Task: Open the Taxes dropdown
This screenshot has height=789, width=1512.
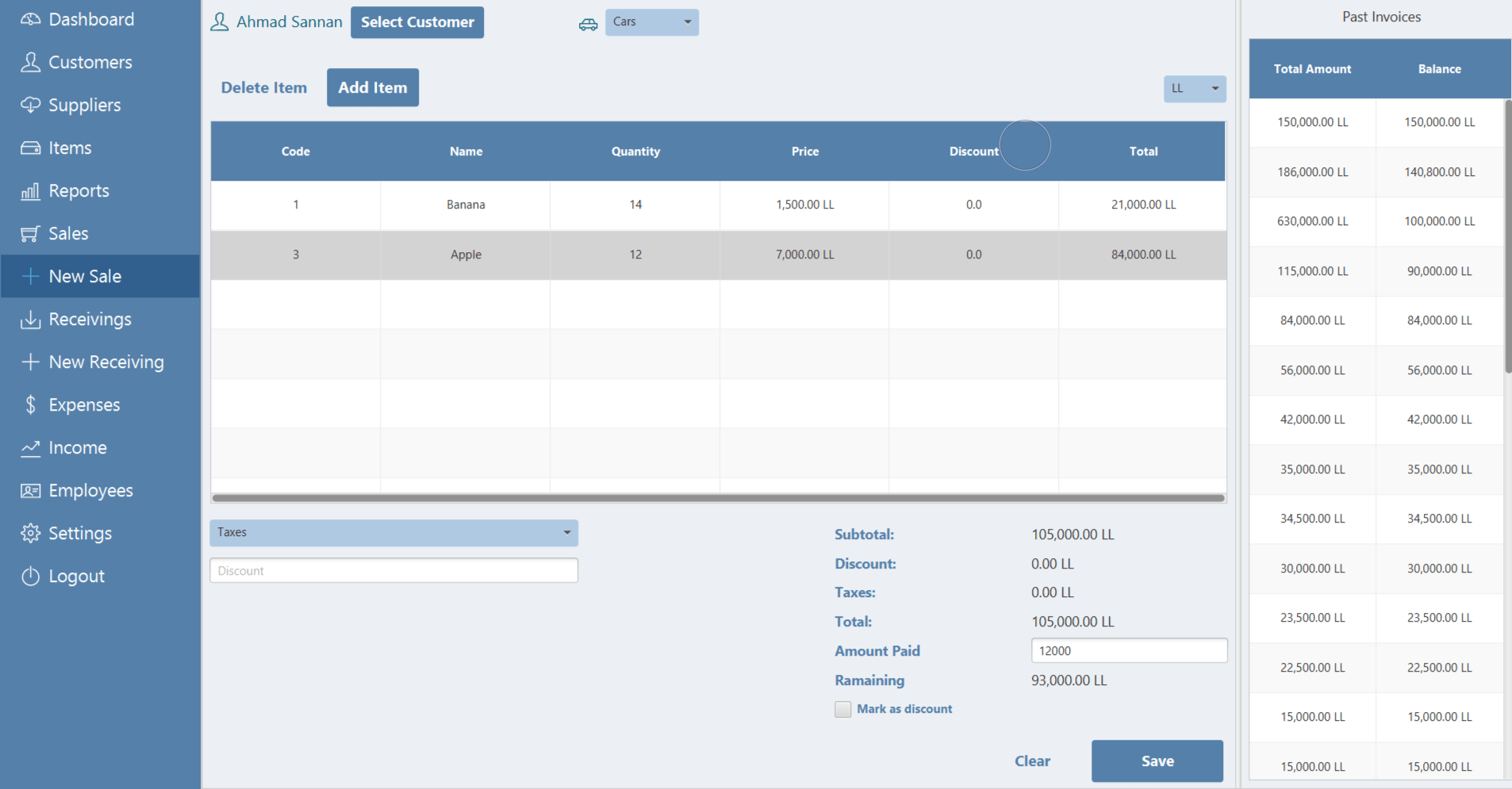Action: 393,533
